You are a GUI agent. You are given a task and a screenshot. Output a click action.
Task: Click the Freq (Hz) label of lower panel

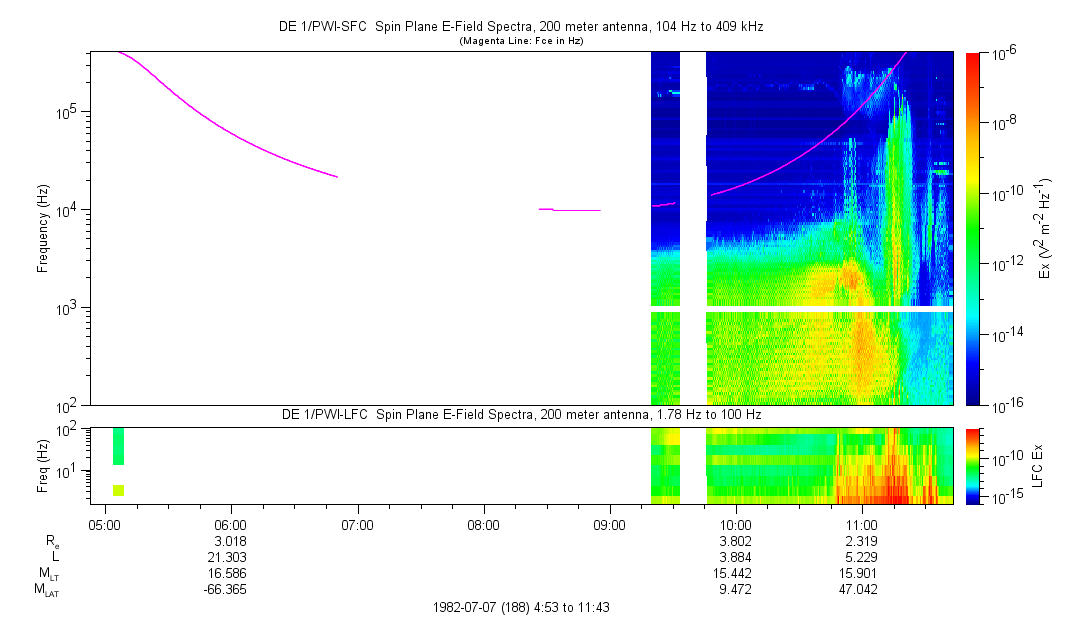(43, 464)
